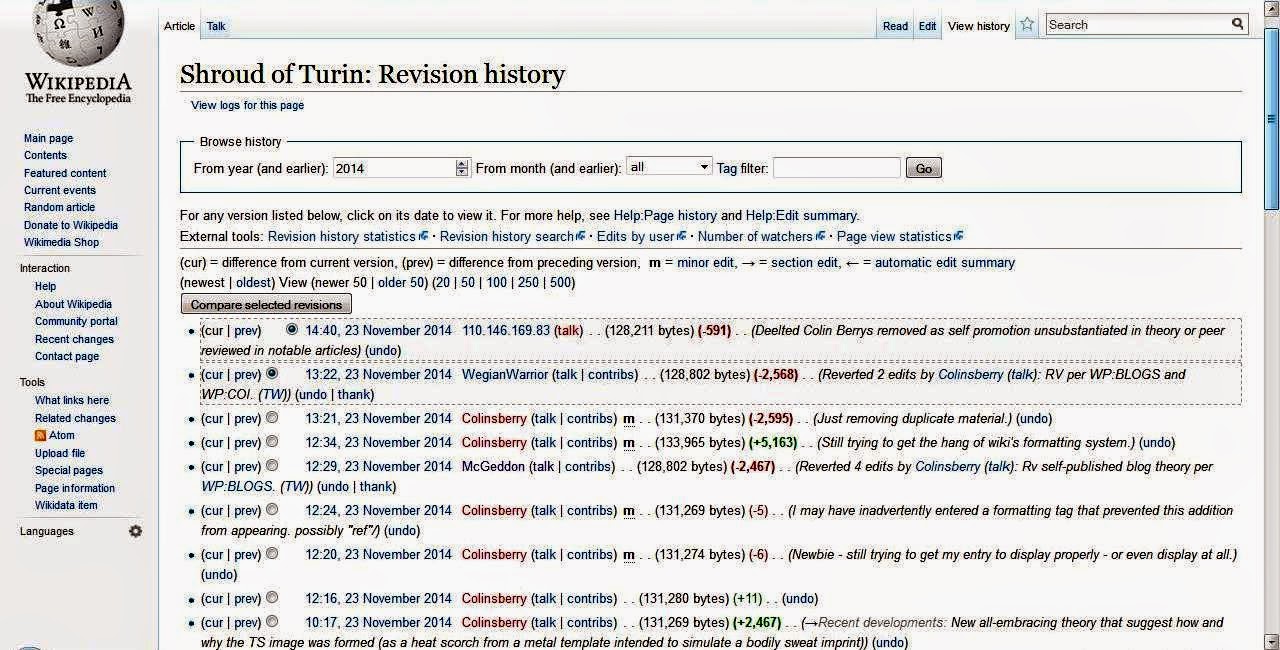The image size is (1280, 650).
Task: Click the Go button
Action: (924, 168)
